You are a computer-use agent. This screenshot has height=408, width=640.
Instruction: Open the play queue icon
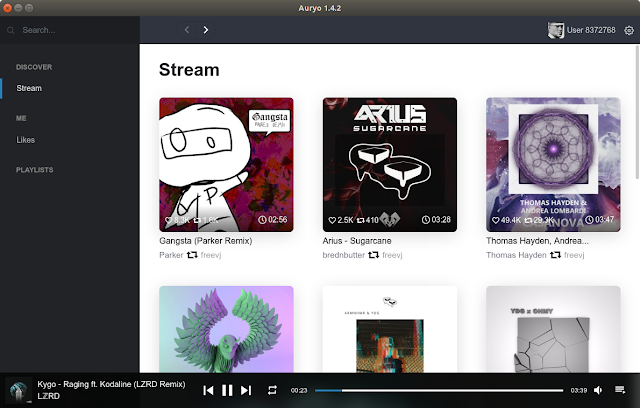coord(620,390)
